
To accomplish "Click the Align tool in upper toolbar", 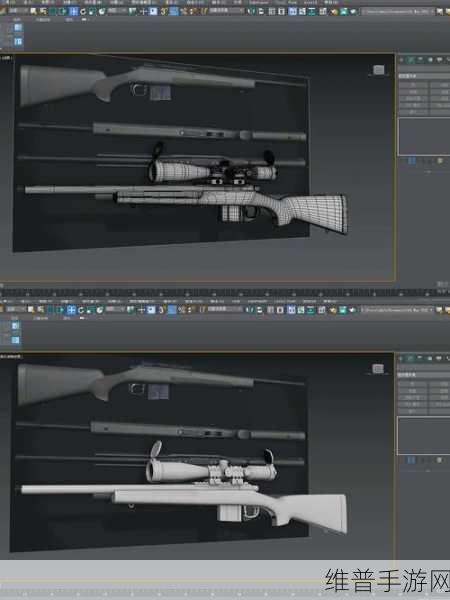I will click(260, 11).
